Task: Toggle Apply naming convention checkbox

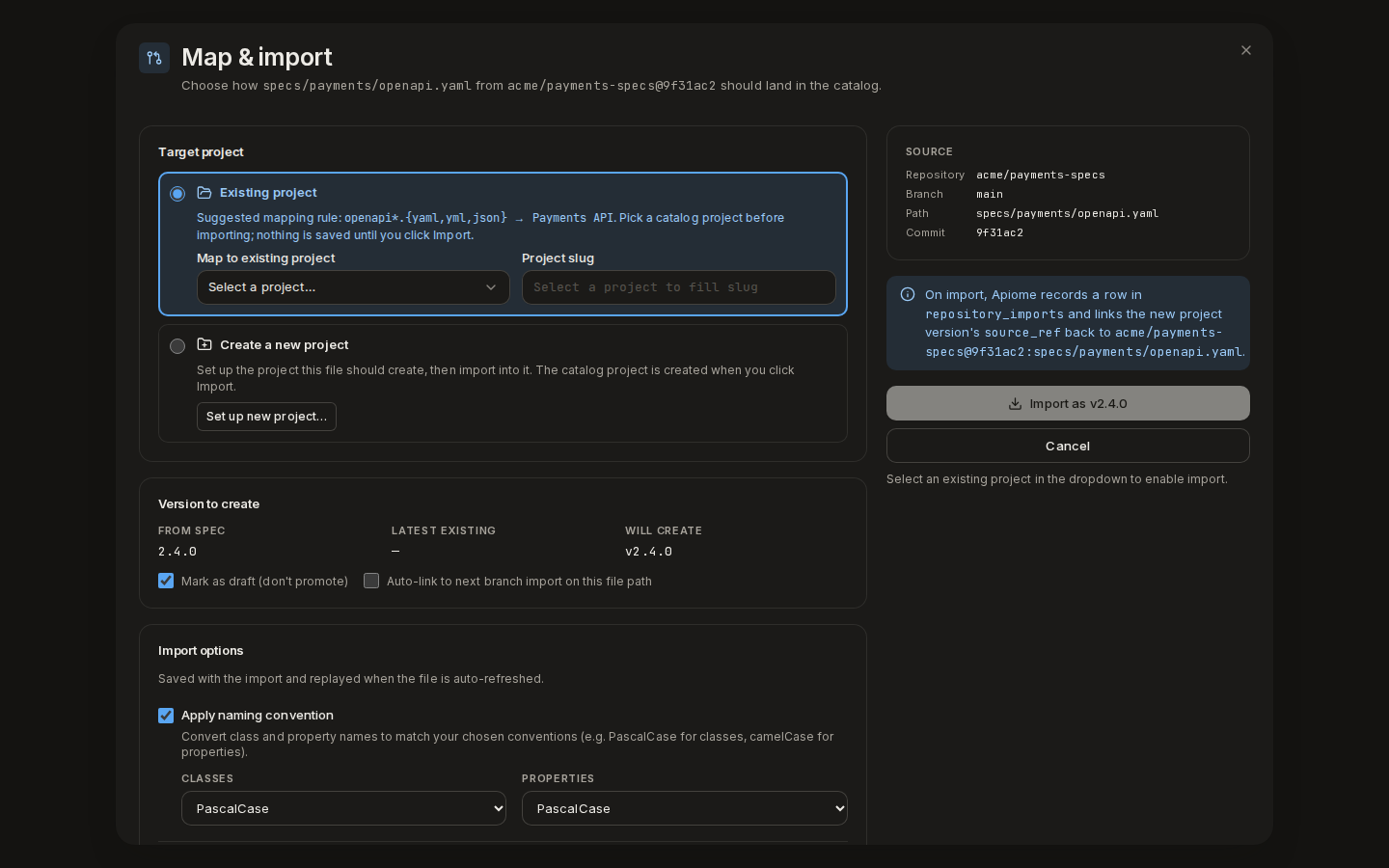Action: (166, 716)
